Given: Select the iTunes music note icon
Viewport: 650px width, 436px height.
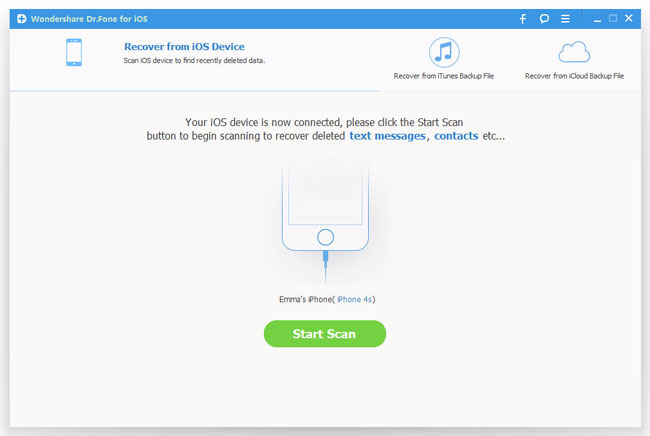Looking at the screenshot, I should [x=443, y=53].
